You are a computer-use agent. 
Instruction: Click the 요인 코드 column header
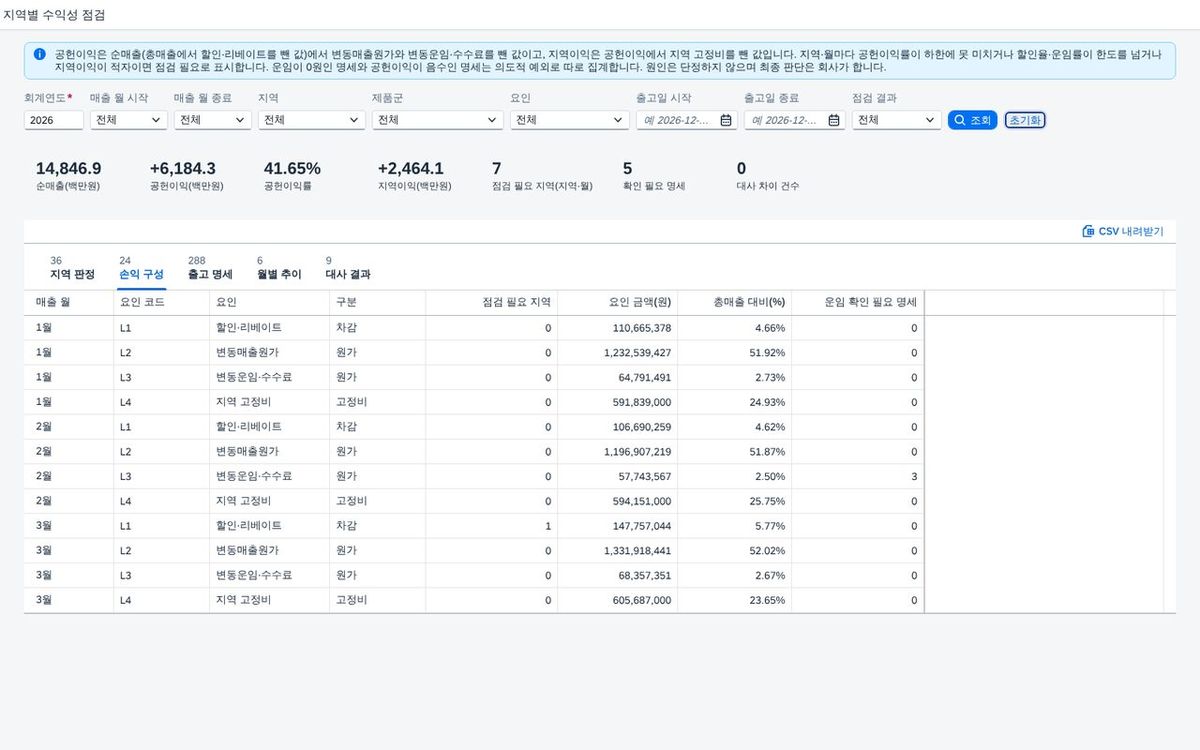click(162, 302)
